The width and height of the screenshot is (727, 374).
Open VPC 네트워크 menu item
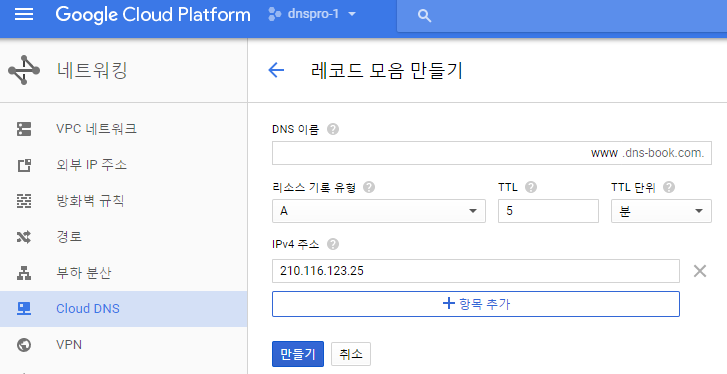click(x=123, y=129)
